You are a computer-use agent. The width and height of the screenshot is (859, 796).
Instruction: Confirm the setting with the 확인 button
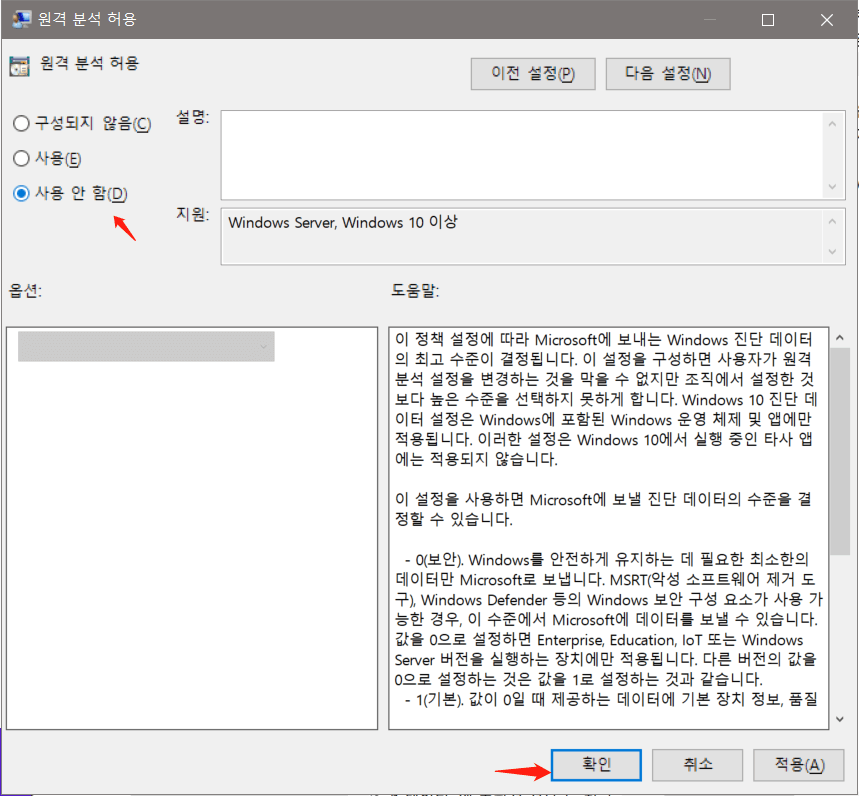596,764
